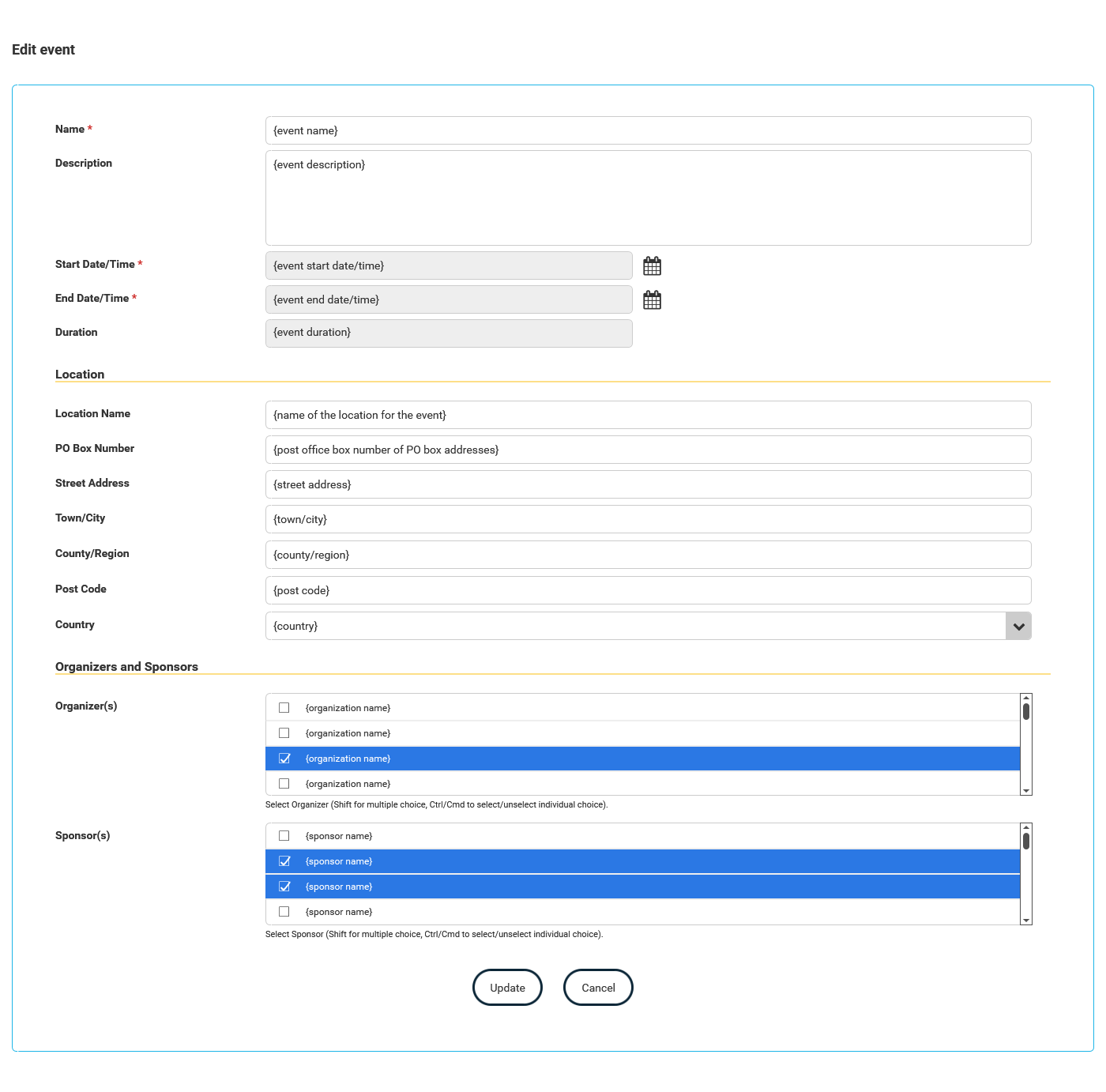Image resolution: width=1106 pixels, height=1092 pixels.
Task: Open the Start Date/Time calendar picker
Action: (x=652, y=266)
